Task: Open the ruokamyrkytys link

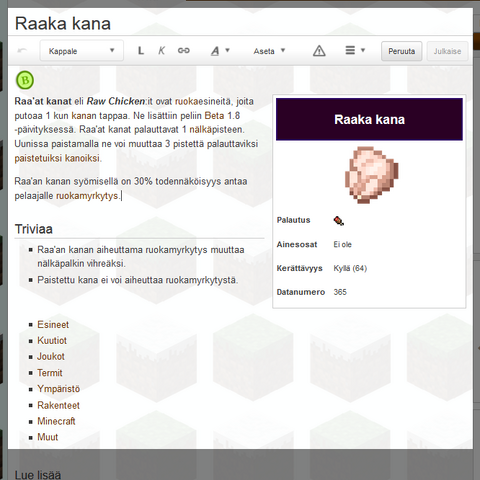Action: 87,196
